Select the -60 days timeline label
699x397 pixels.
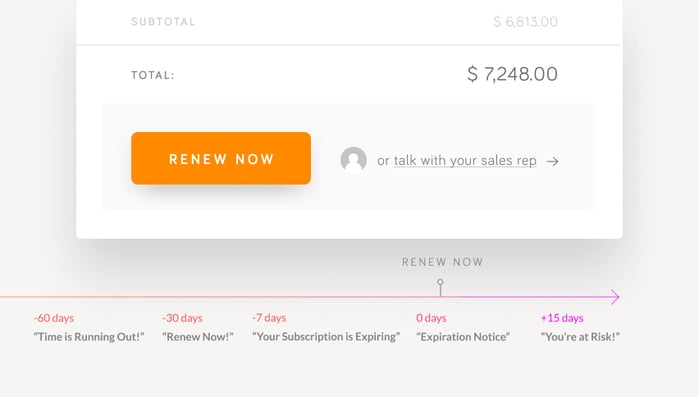[x=53, y=318]
